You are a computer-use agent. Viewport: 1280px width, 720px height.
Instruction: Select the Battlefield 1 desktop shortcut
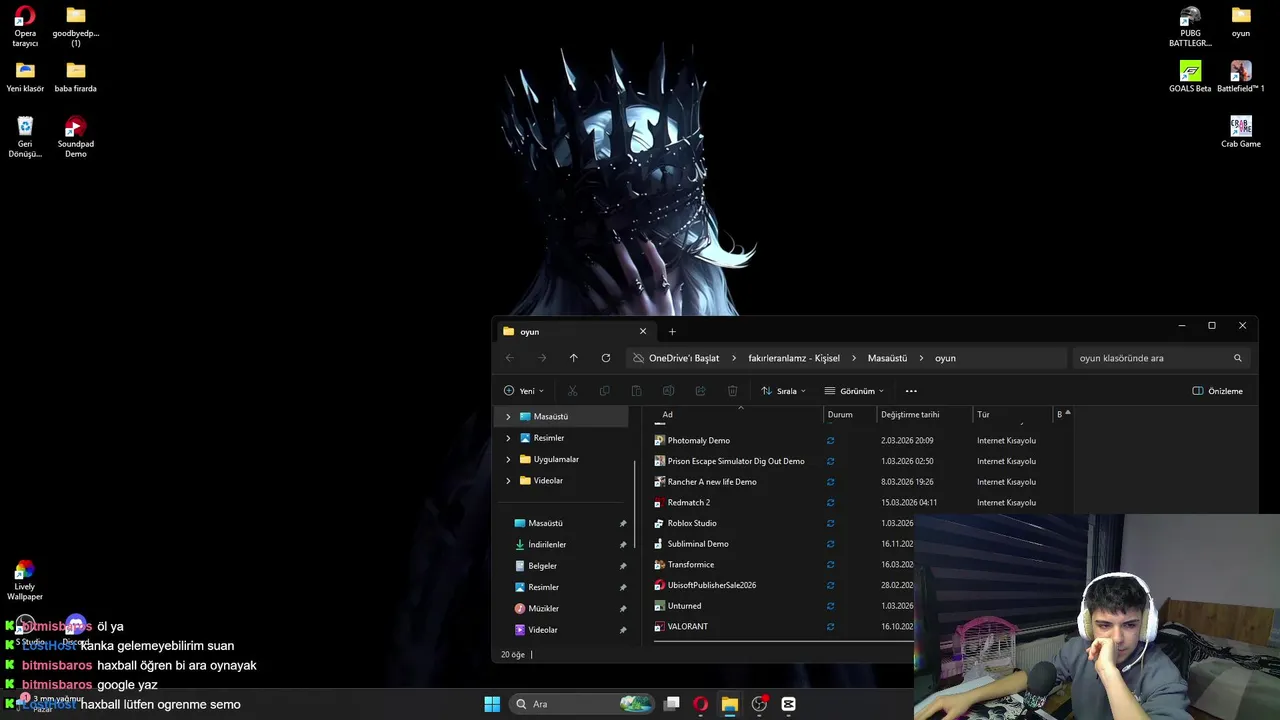(1241, 77)
